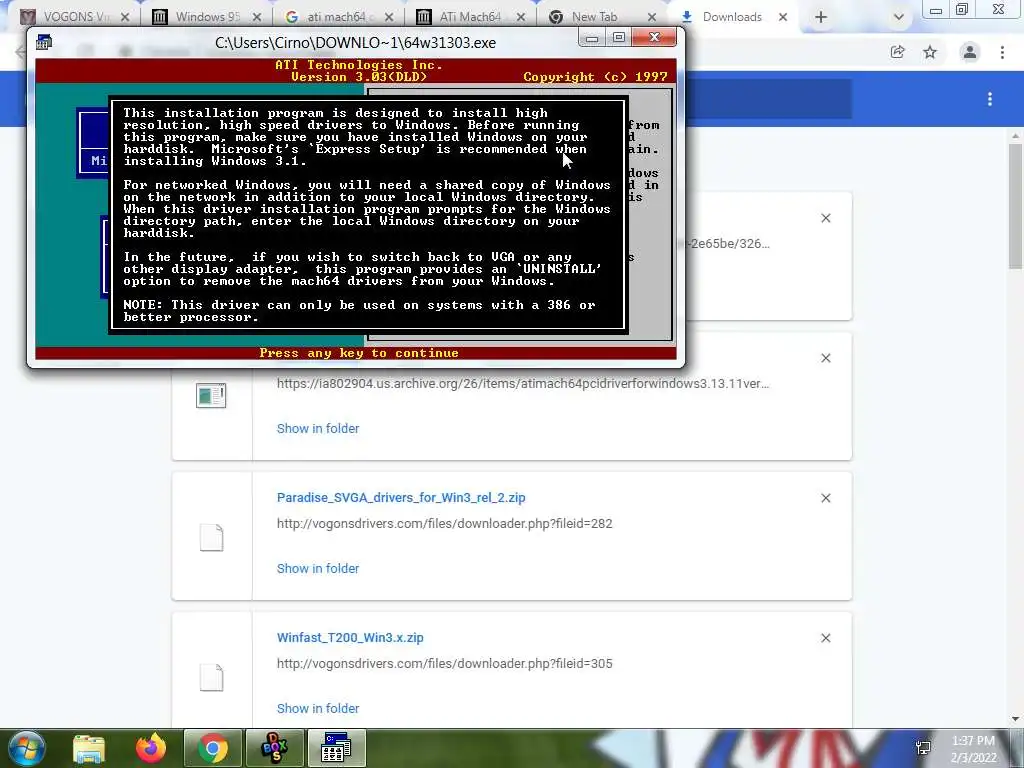Click 'Press any key to continue' bar

pyautogui.click(x=359, y=353)
